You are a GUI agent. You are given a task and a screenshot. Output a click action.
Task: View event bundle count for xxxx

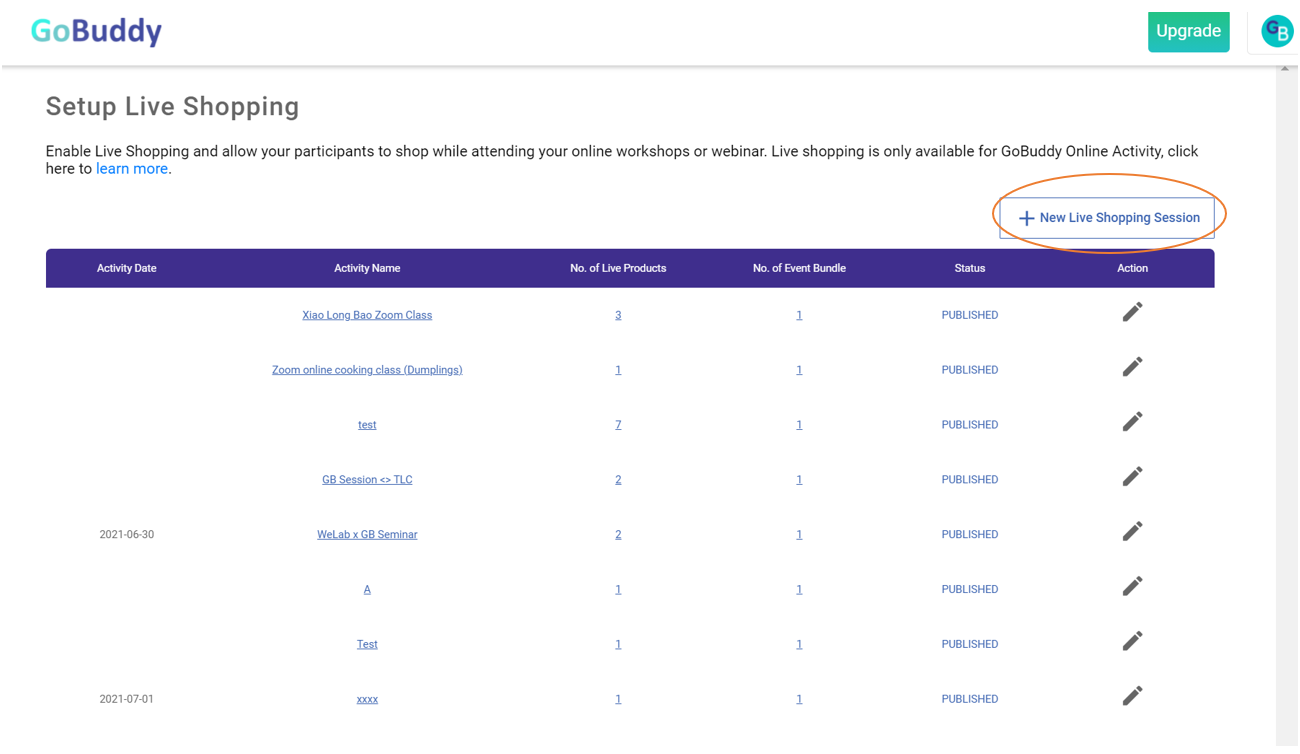pos(799,700)
